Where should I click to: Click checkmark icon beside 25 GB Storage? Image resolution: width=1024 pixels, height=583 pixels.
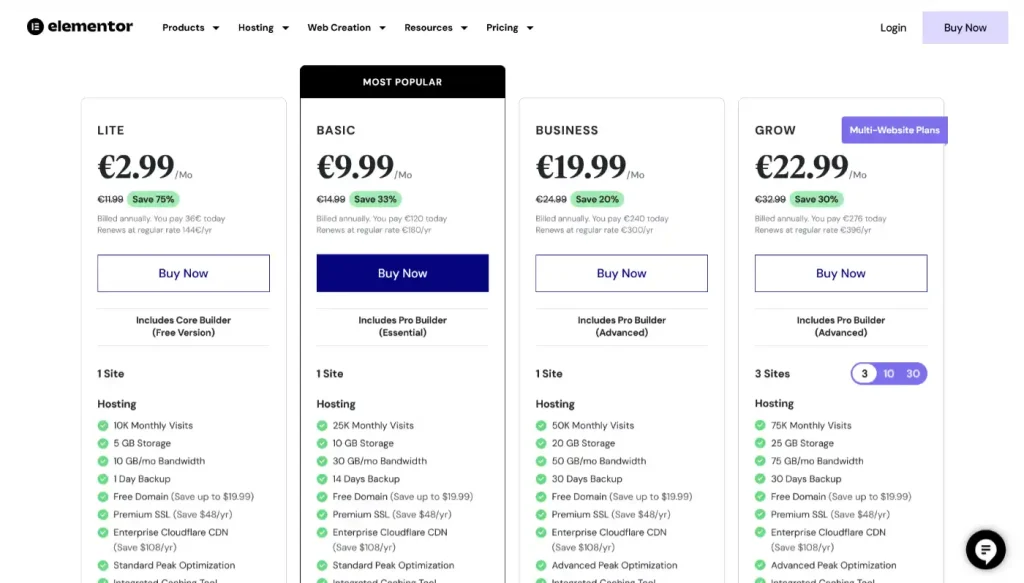click(760, 443)
